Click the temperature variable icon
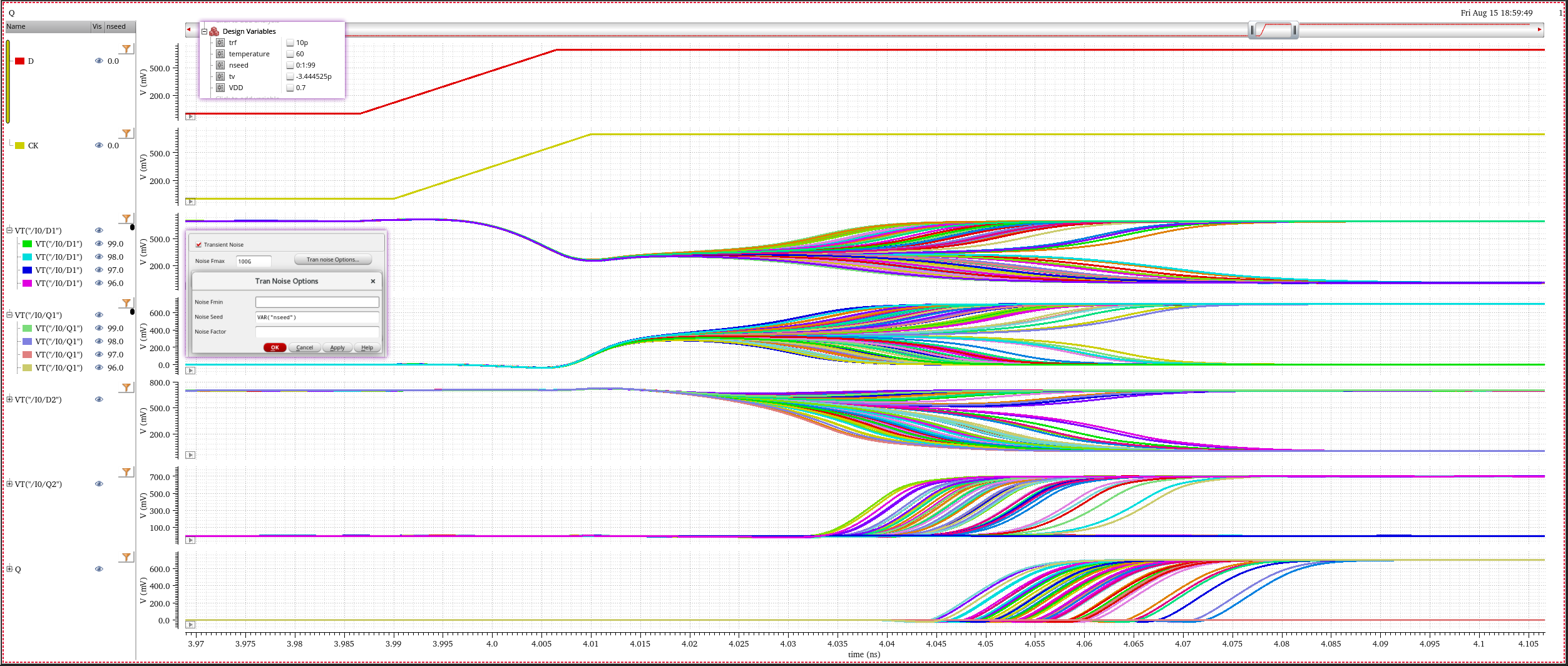Image resolution: width=1568 pixels, height=666 pixels. pos(220,54)
